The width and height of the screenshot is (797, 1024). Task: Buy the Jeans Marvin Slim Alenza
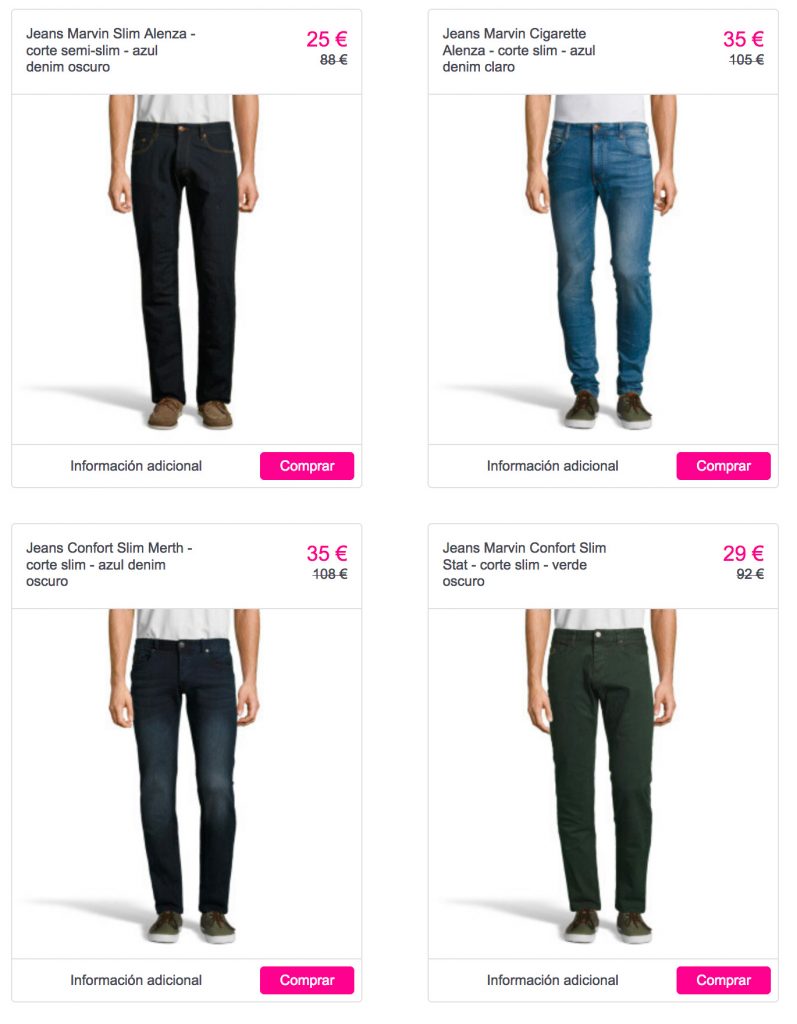(307, 466)
